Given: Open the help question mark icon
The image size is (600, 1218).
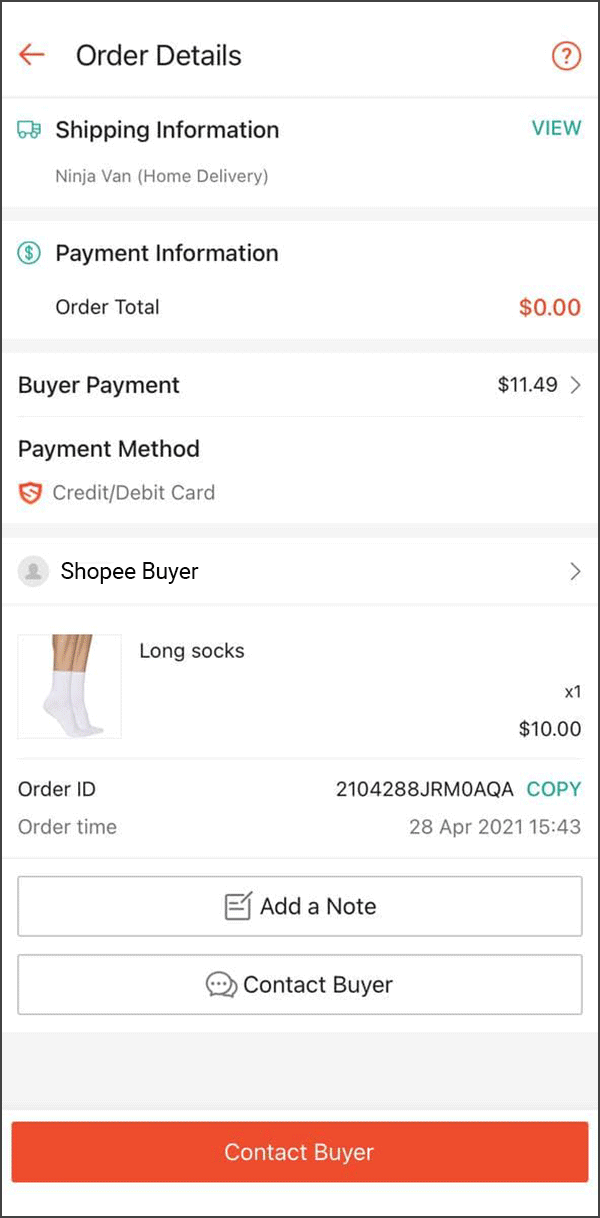Looking at the screenshot, I should pyautogui.click(x=566, y=56).
